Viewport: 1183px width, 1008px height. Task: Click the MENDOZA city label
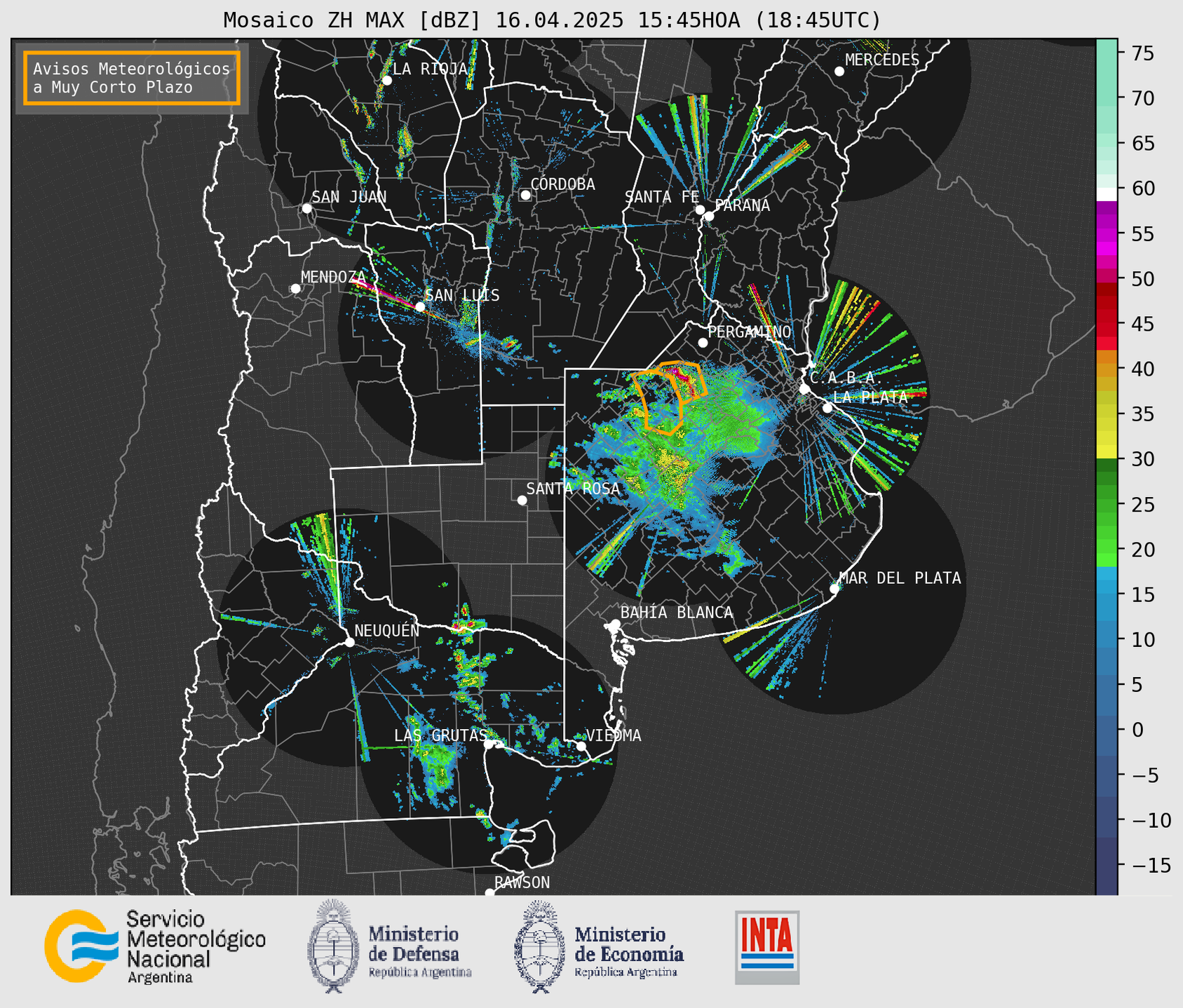click(333, 277)
